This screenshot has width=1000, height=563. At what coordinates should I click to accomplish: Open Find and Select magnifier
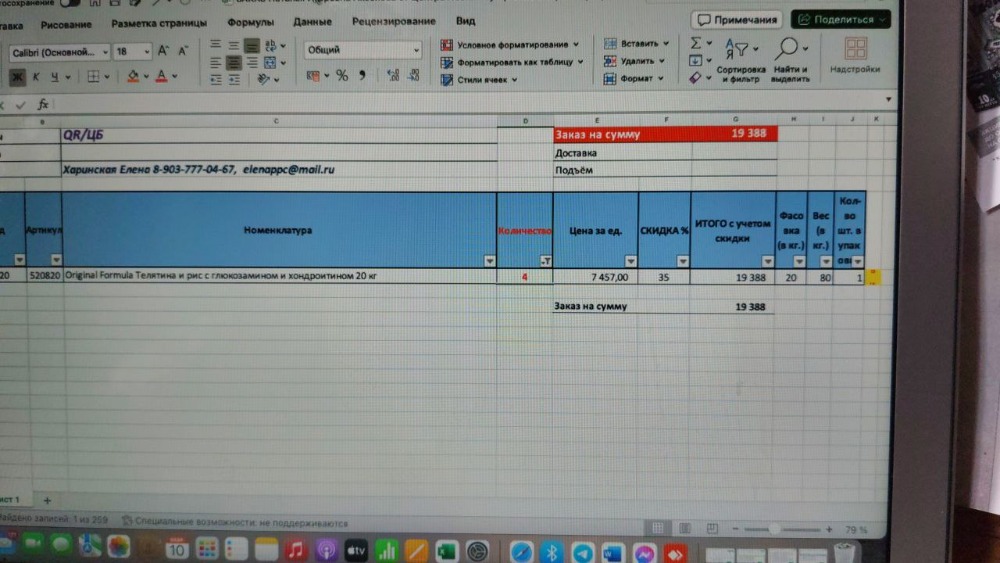(789, 50)
